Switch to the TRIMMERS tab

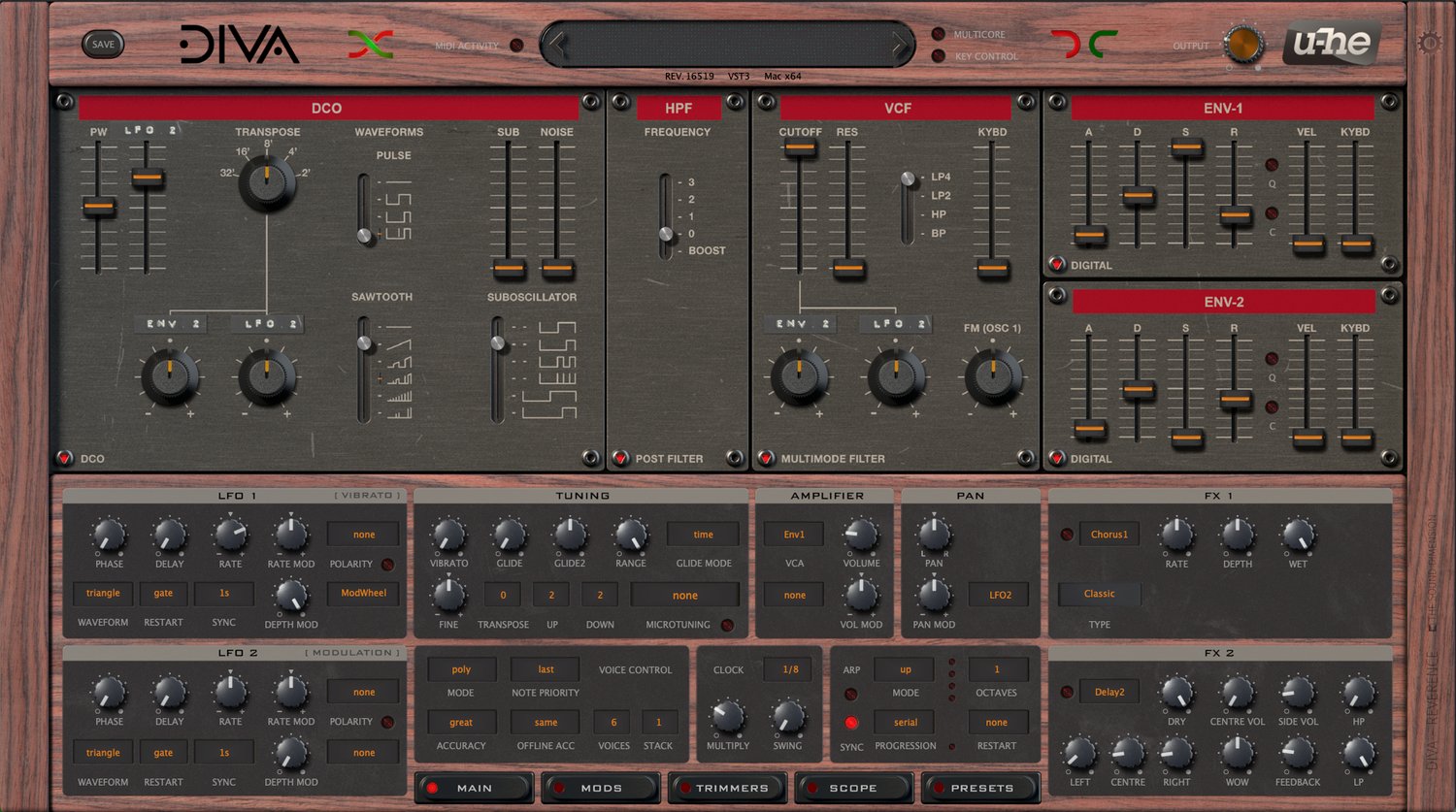pos(728,788)
